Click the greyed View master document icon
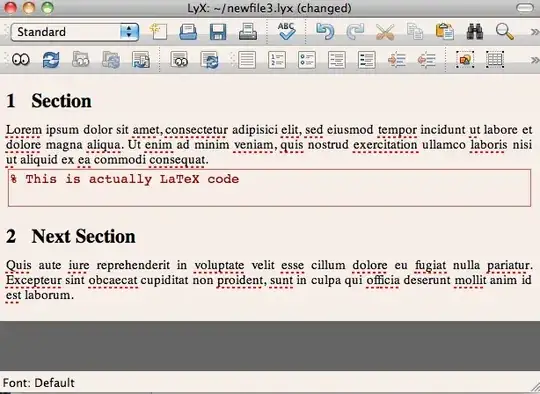540x394 pixels. [x=81, y=60]
